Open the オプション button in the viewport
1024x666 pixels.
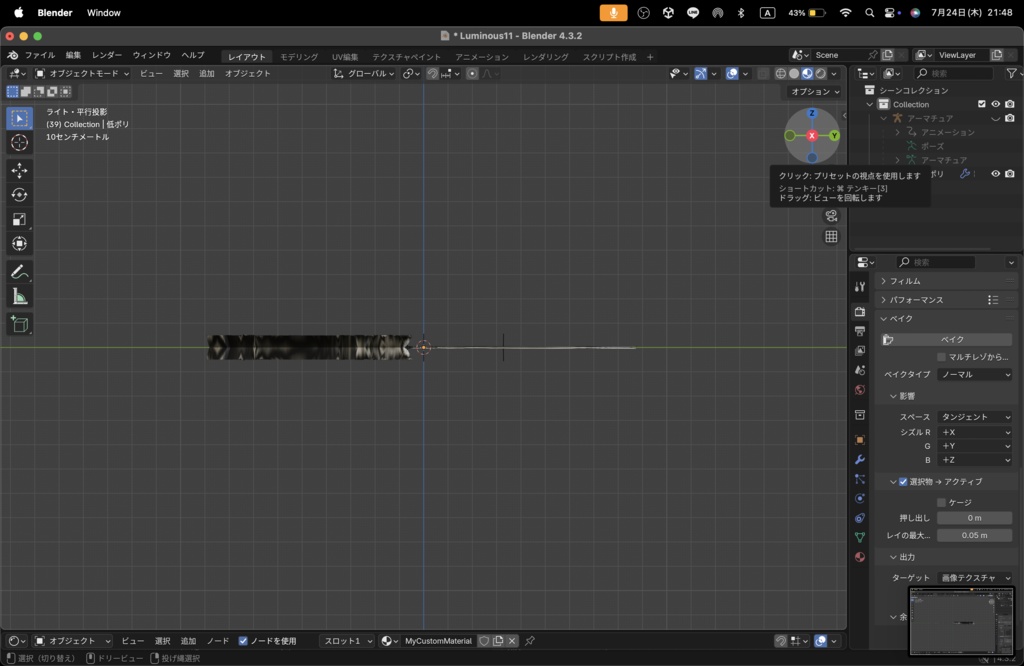[x=814, y=91]
